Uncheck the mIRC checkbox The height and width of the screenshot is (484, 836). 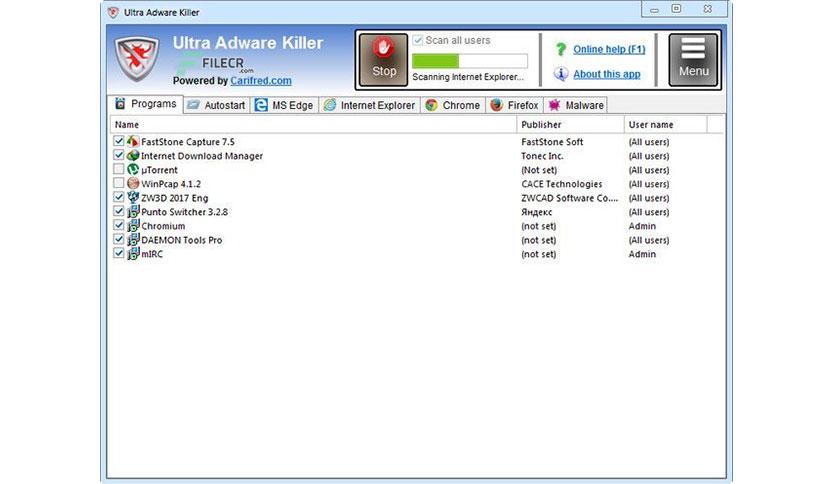(x=118, y=253)
